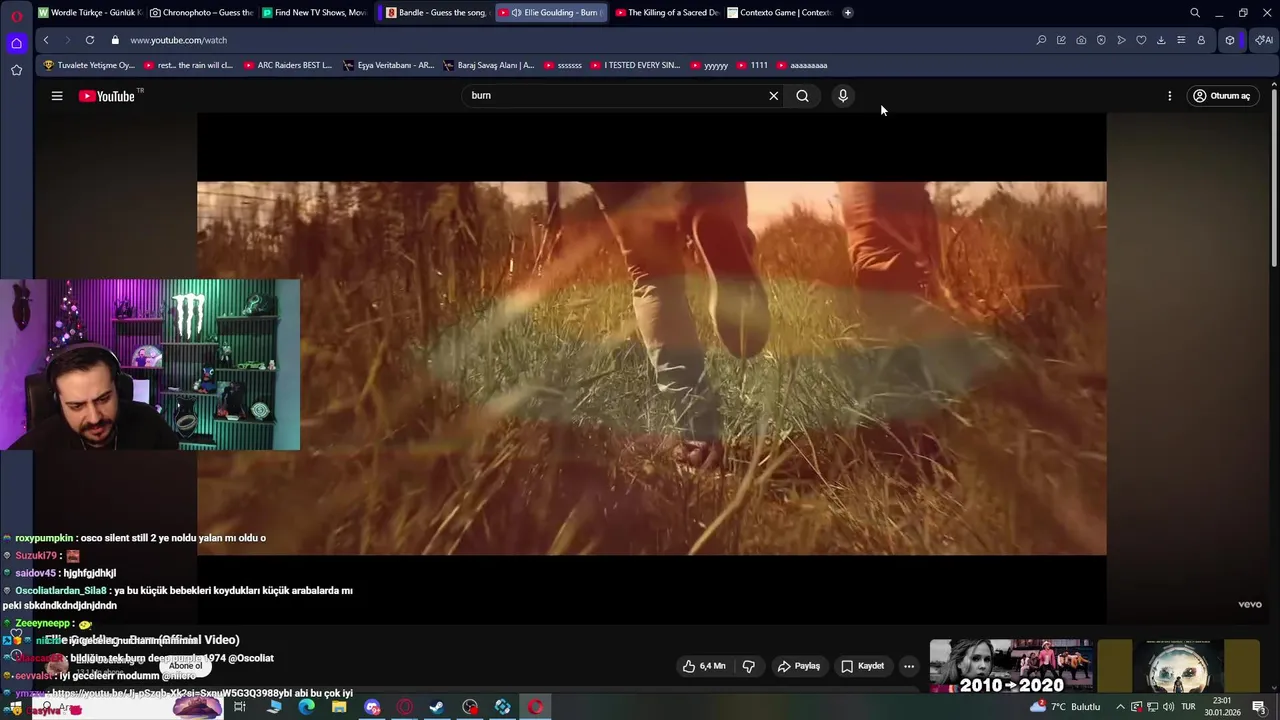This screenshot has width=1280, height=720.
Task: Save the video with Kaydet button
Action: [x=862, y=666]
